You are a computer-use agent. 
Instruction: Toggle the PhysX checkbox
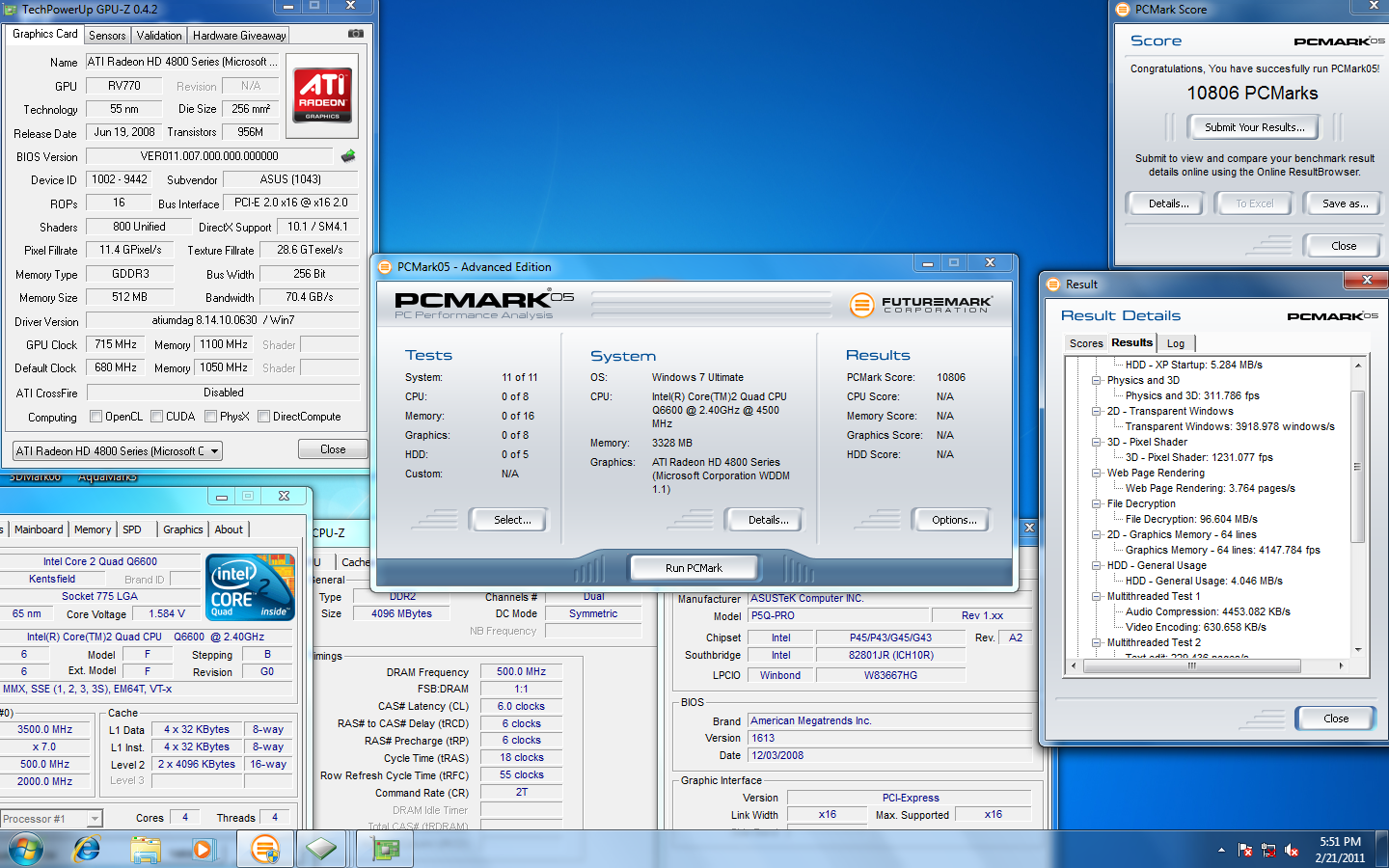(x=210, y=417)
